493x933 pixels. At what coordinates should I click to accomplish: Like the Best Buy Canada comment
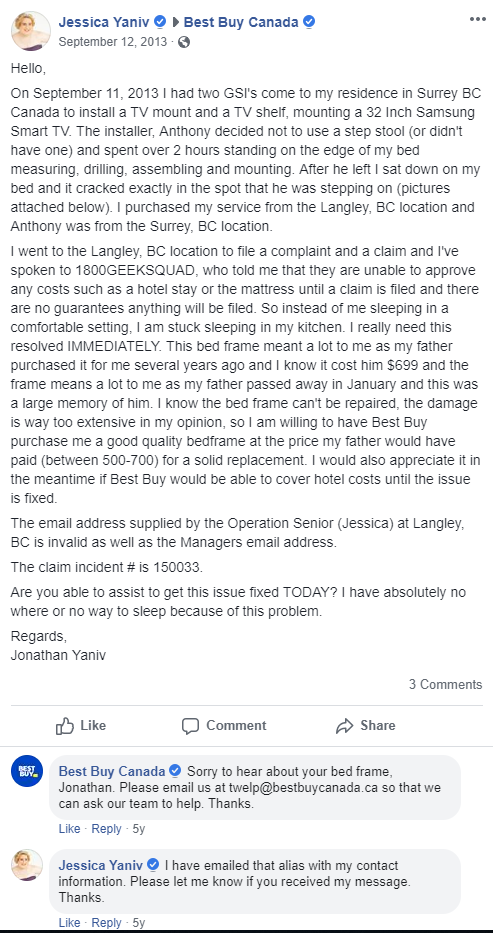[69, 828]
